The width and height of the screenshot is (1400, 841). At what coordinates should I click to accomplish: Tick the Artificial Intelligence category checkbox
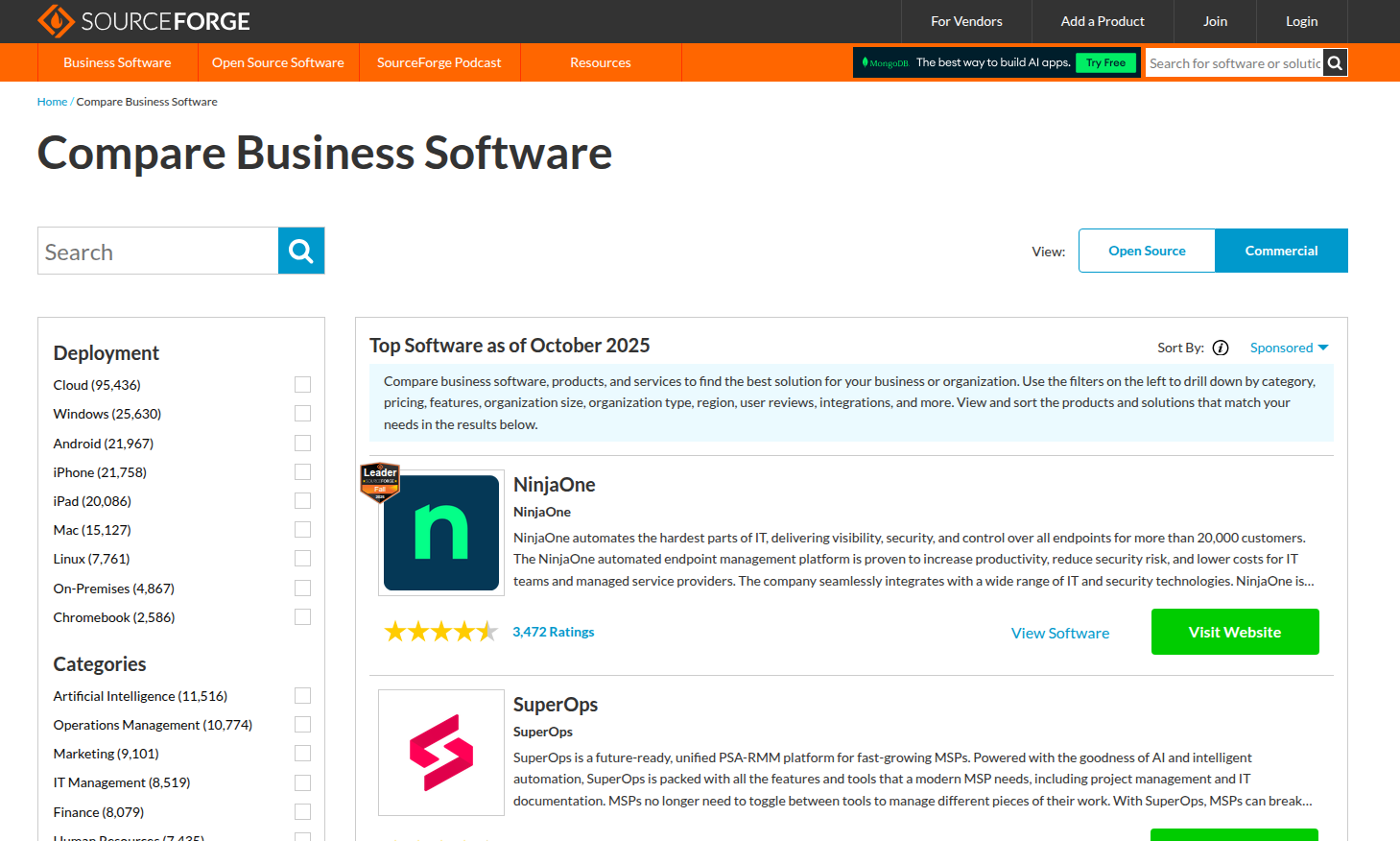[x=302, y=696]
